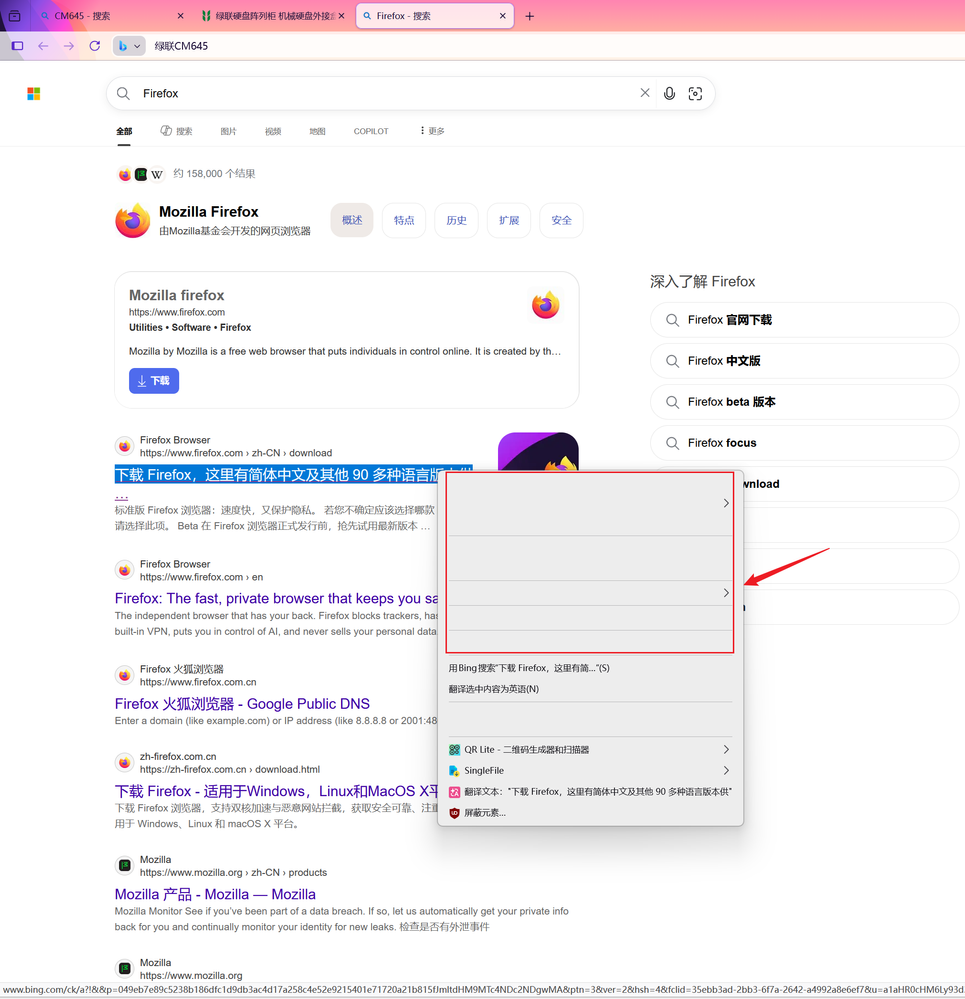965x999 pixels.
Task: Open the Mozilla 产品 - Mozilla result
Action: (215, 895)
